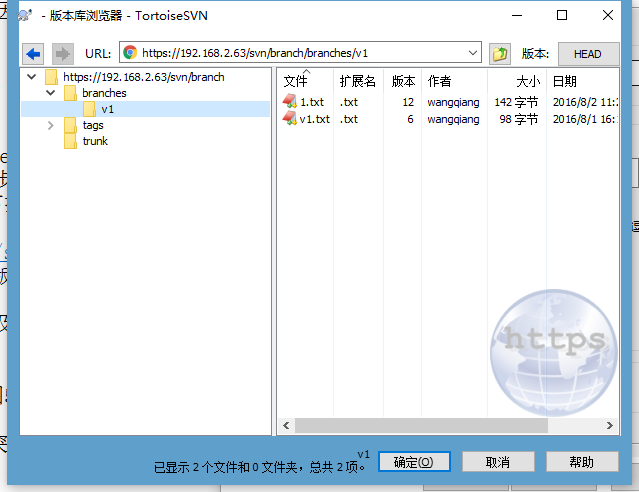Click the 142 字节 size cell
639x492 pixels.
click(516, 102)
